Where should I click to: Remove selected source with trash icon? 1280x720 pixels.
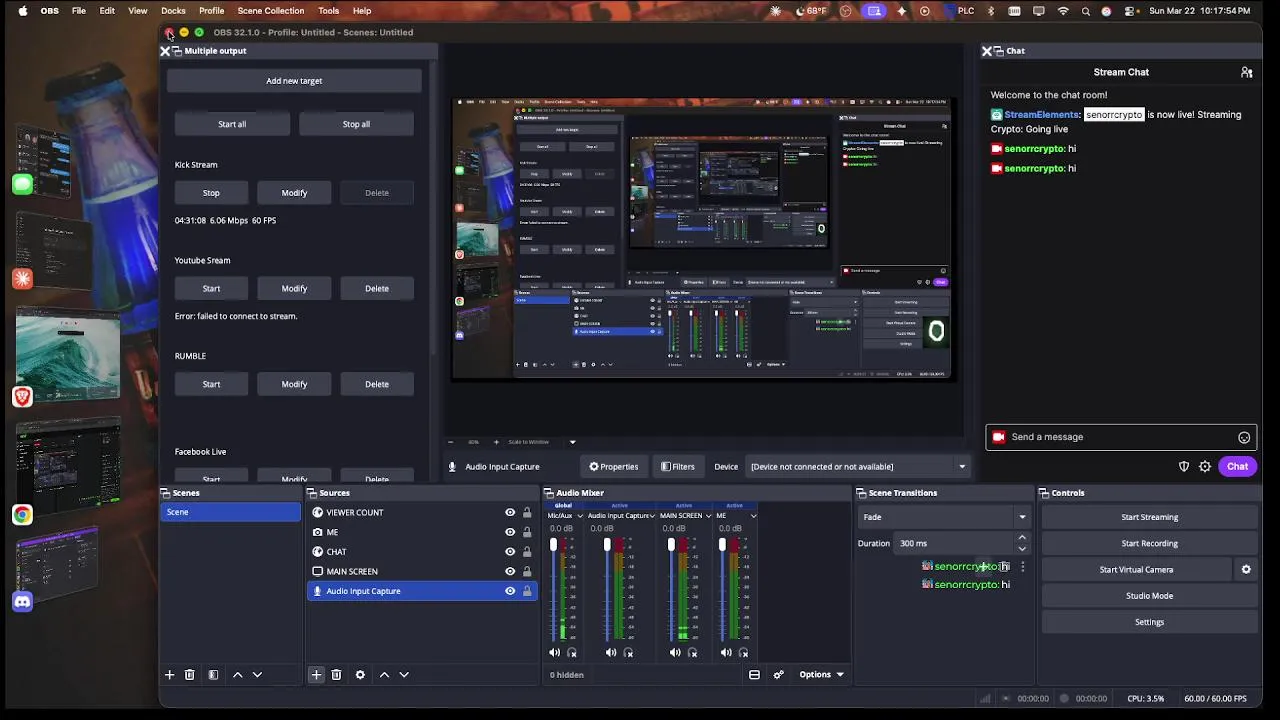point(336,675)
